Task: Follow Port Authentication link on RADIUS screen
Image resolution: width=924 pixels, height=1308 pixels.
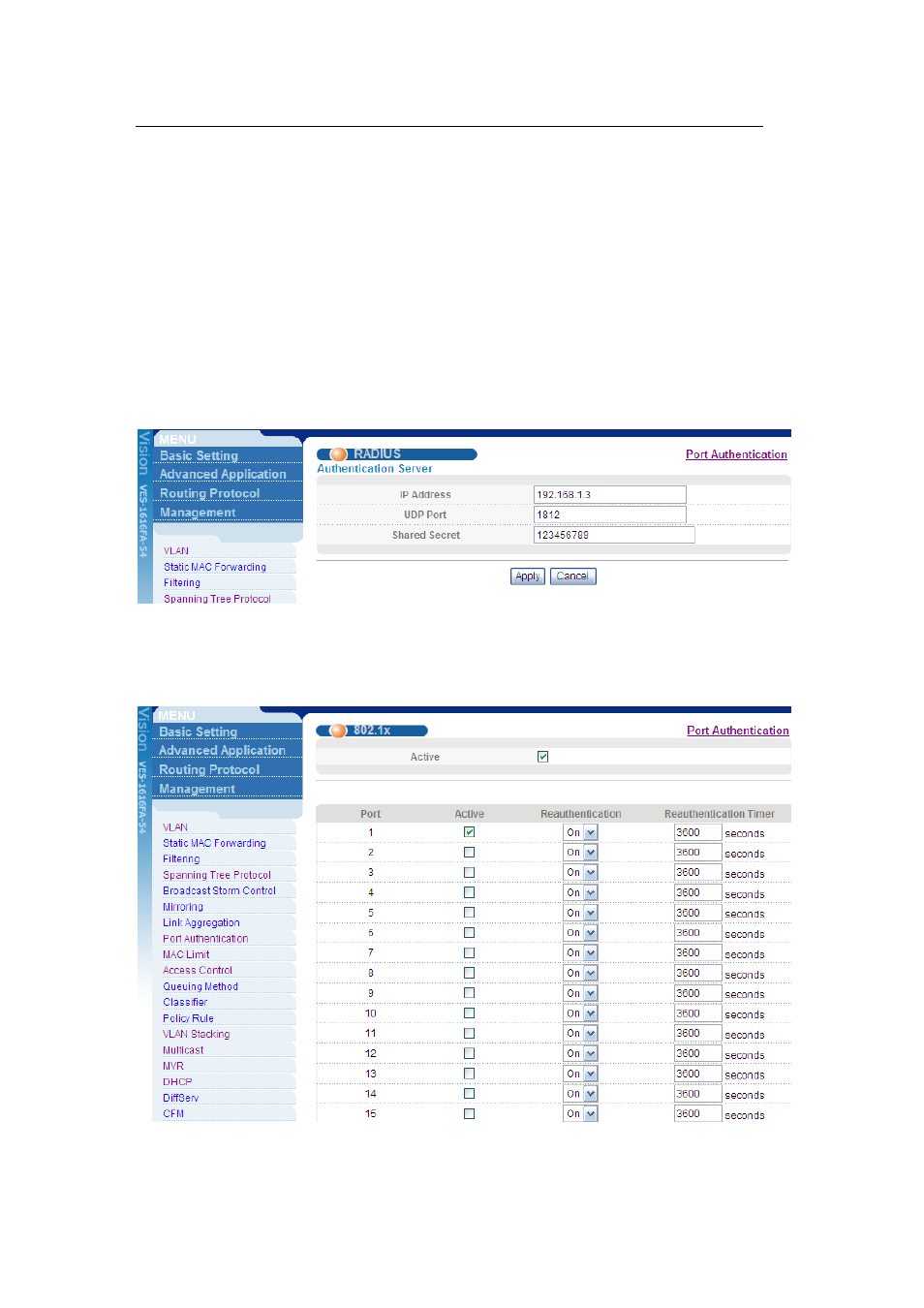Action: coord(736,454)
